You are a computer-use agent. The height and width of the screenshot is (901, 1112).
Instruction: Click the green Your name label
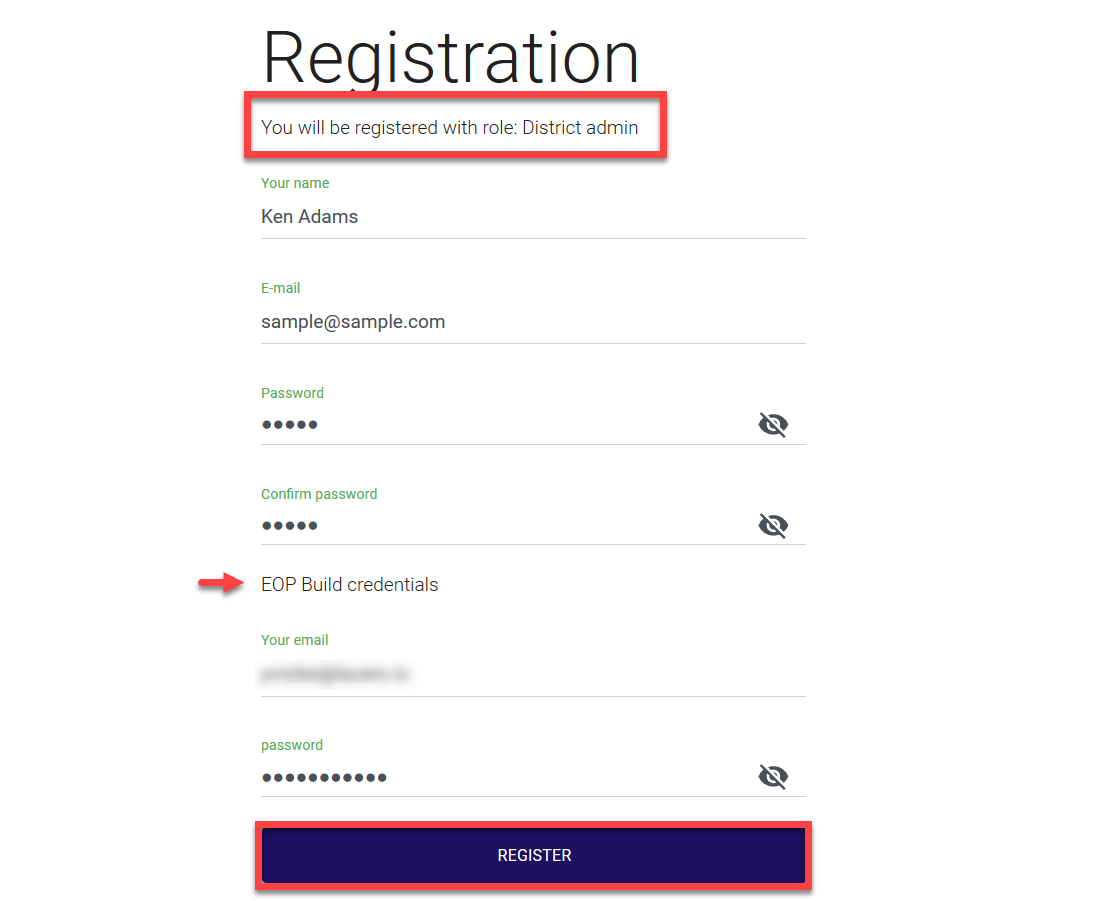tap(295, 183)
